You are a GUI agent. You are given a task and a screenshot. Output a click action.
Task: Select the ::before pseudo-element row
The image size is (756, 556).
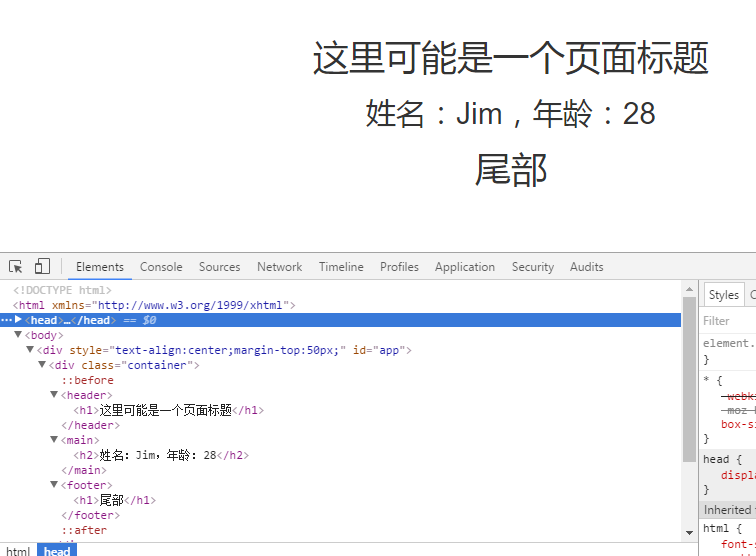pyautogui.click(x=87, y=380)
